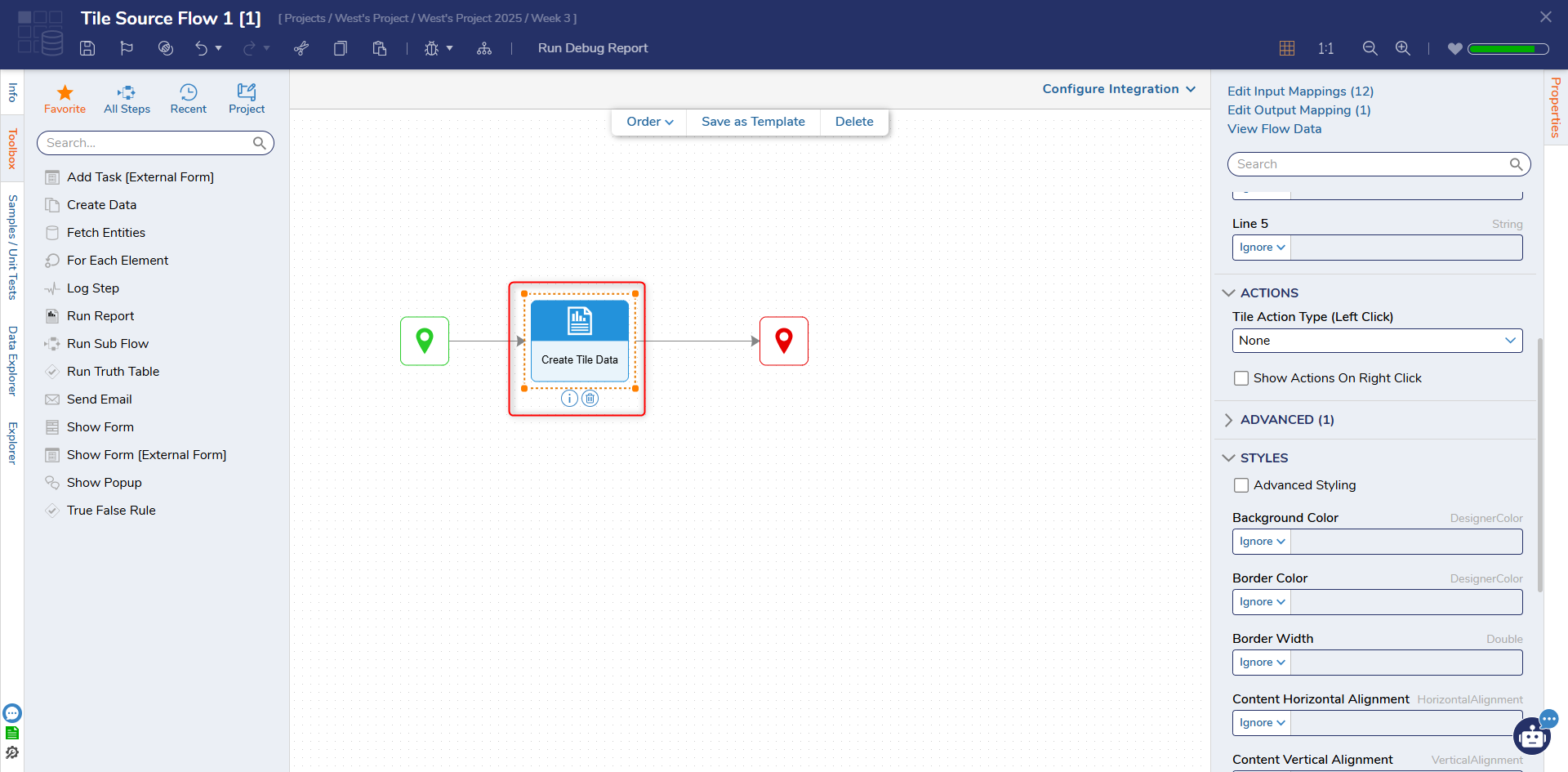Click the Zoom Out magnifier icon

tap(1370, 48)
